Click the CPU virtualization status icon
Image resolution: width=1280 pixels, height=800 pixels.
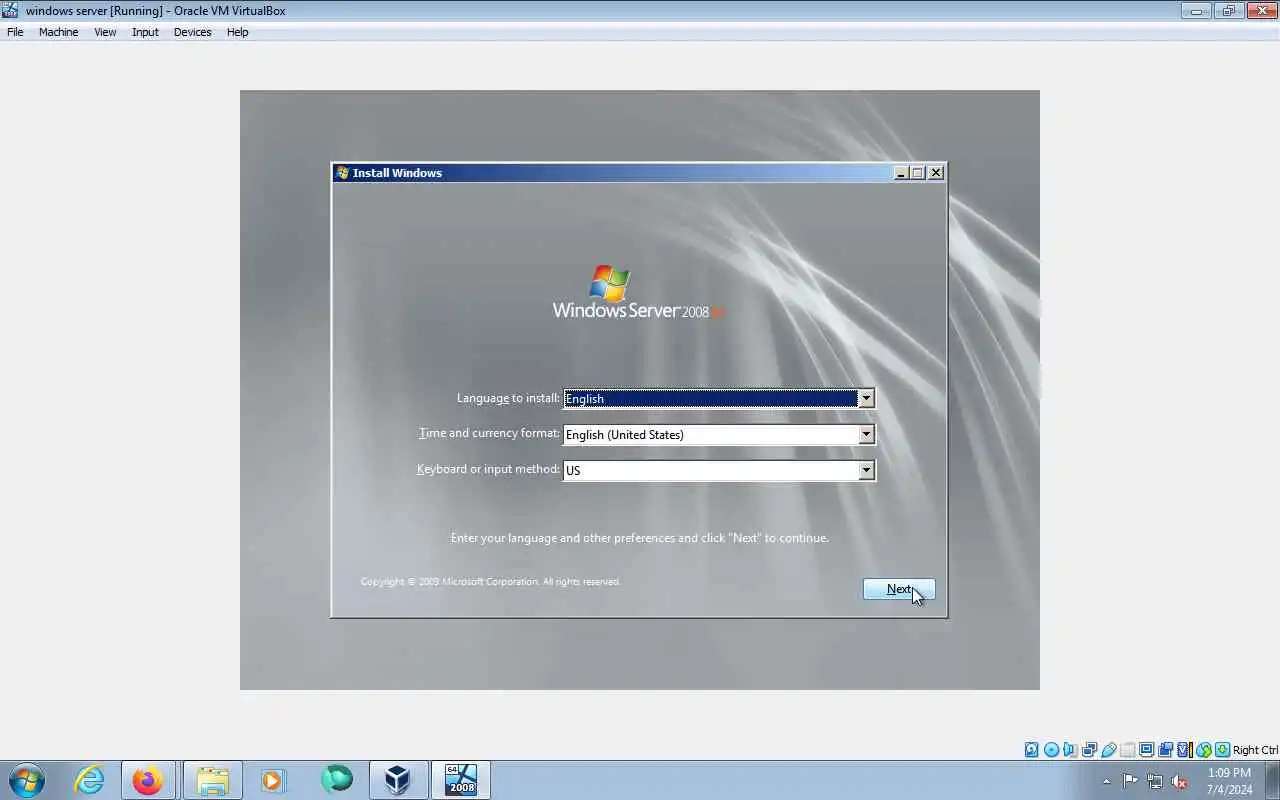tap(1184, 750)
